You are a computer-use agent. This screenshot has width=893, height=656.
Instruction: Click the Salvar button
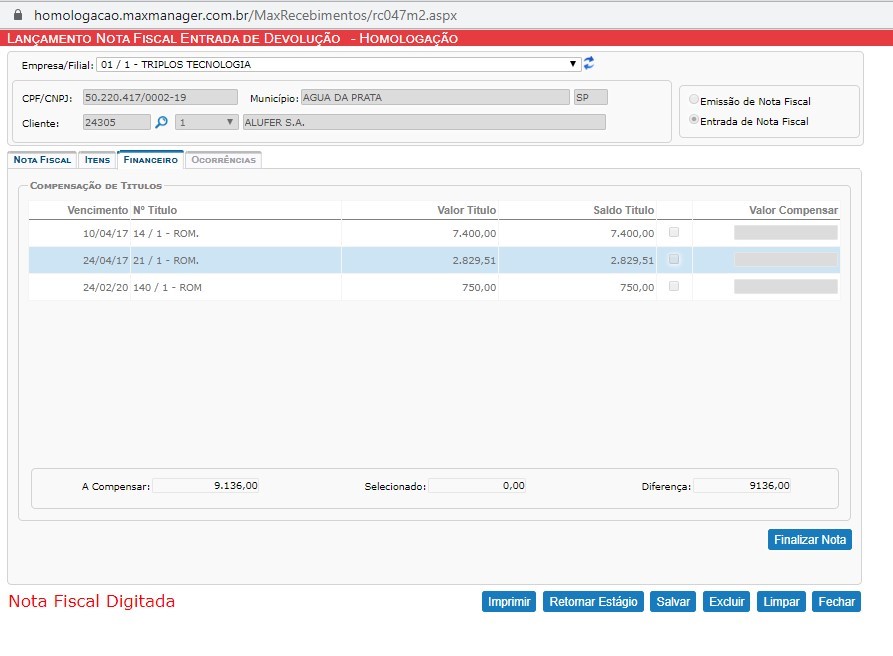tap(673, 601)
